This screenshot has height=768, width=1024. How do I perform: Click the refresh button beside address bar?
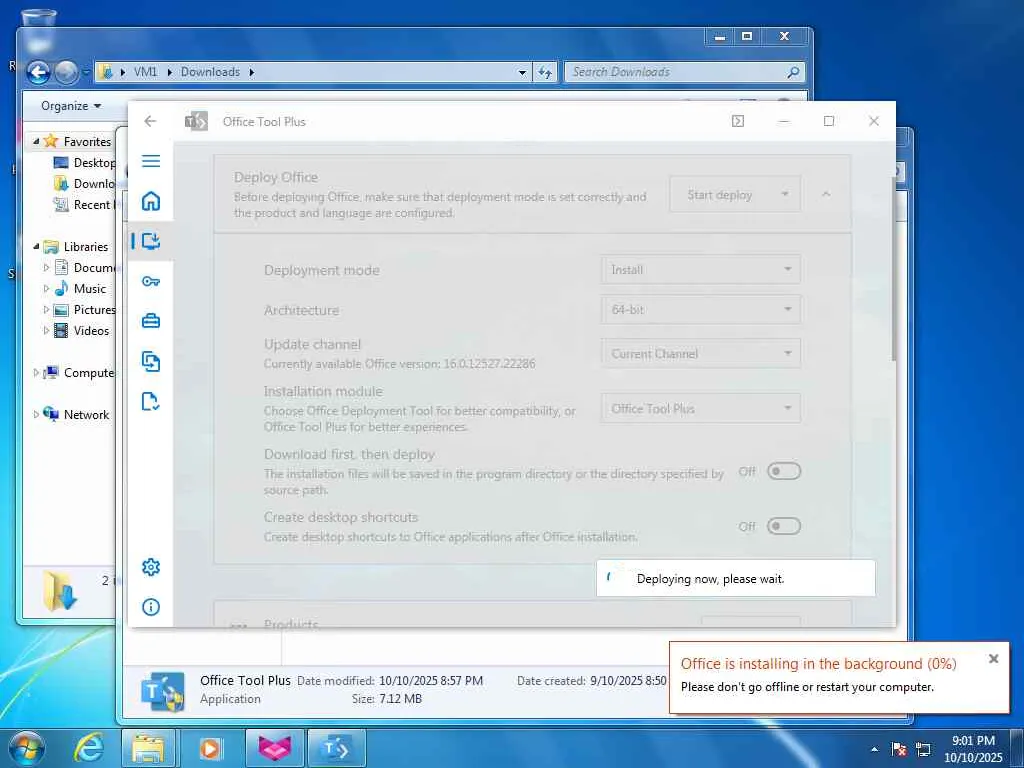pyautogui.click(x=545, y=72)
